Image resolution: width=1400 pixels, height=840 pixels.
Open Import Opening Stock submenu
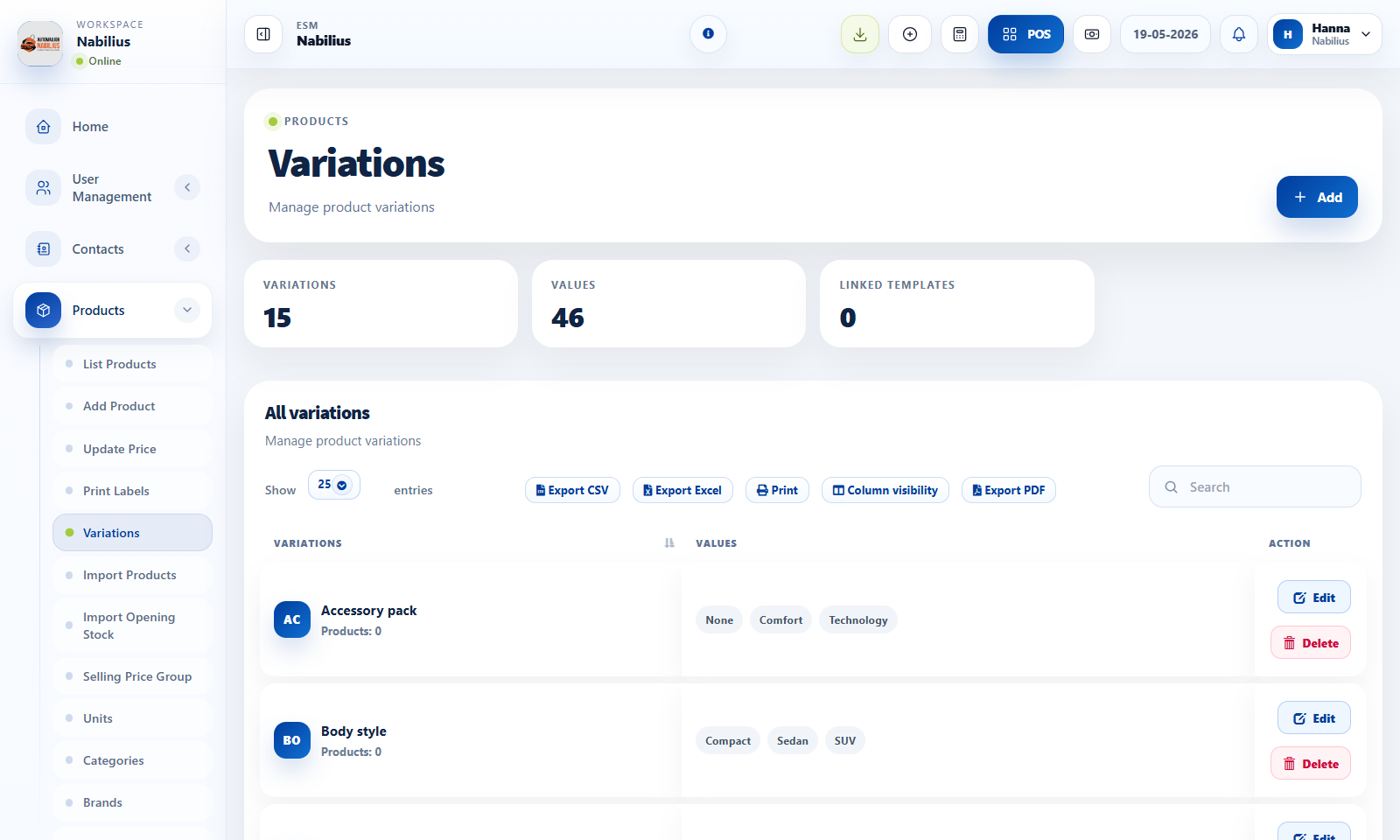(x=132, y=626)
